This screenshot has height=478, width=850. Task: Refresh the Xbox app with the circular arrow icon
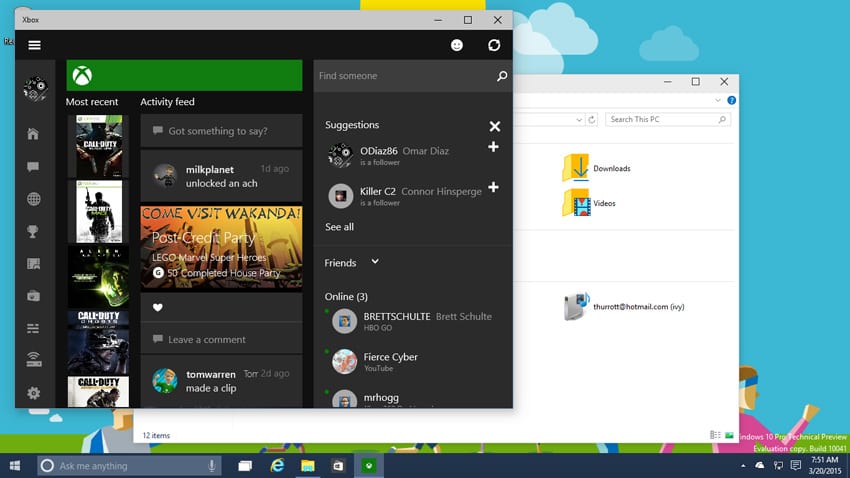494,45
